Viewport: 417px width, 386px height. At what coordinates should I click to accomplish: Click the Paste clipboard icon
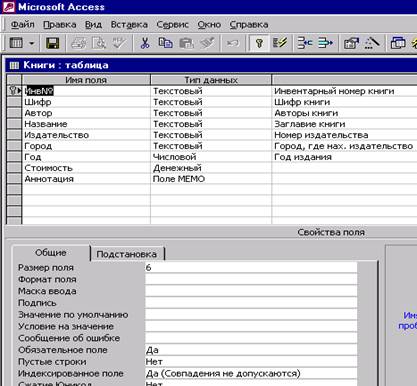(186, 43)
